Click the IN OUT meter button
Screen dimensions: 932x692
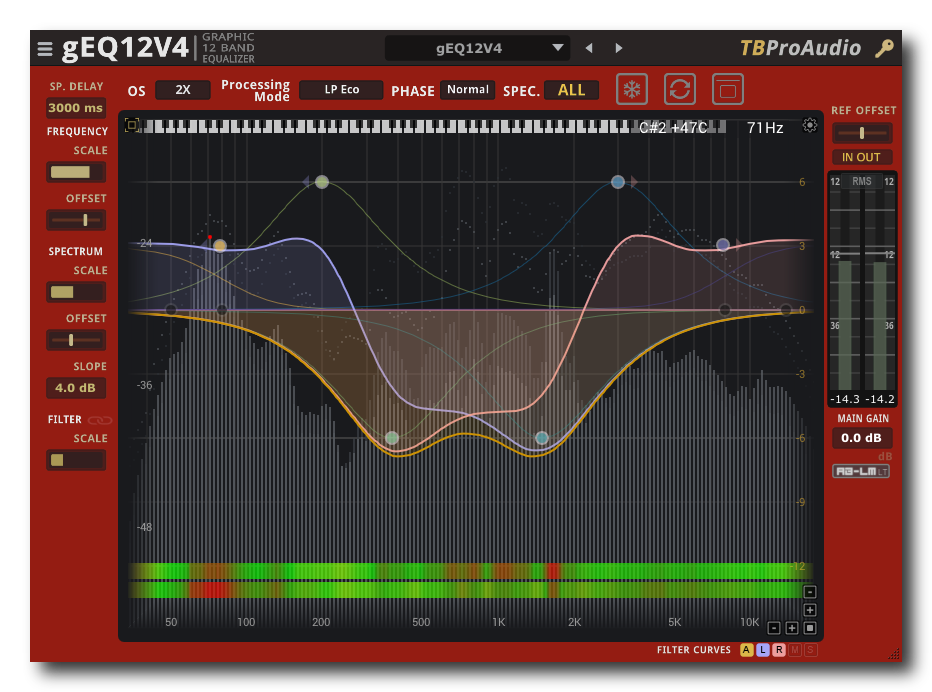[861, 157]
